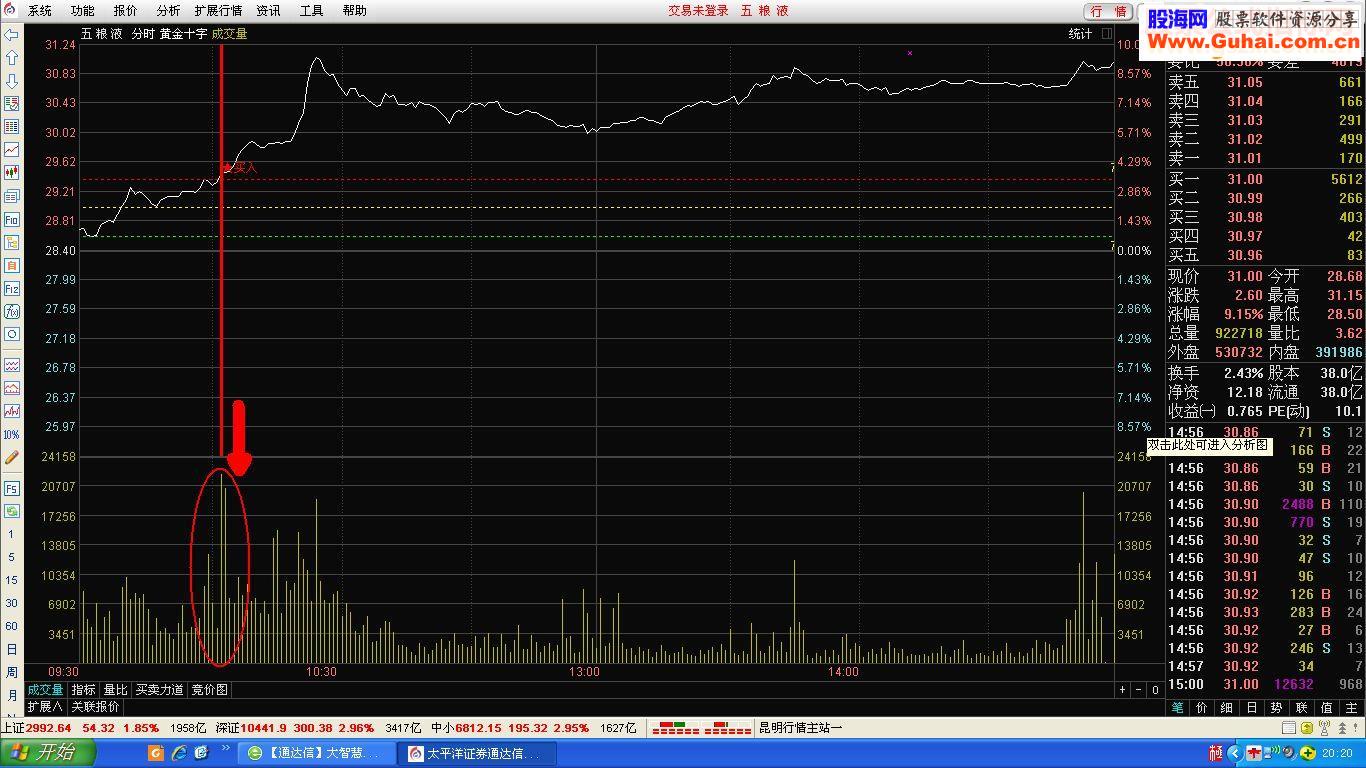Switch to the 竞价图 tab

(210, 690)
